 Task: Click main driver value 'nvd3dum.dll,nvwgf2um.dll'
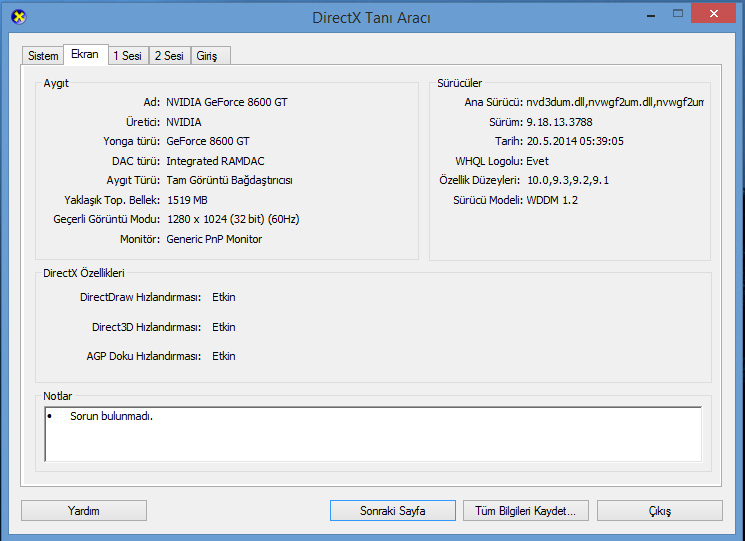[x=614, y=102]
